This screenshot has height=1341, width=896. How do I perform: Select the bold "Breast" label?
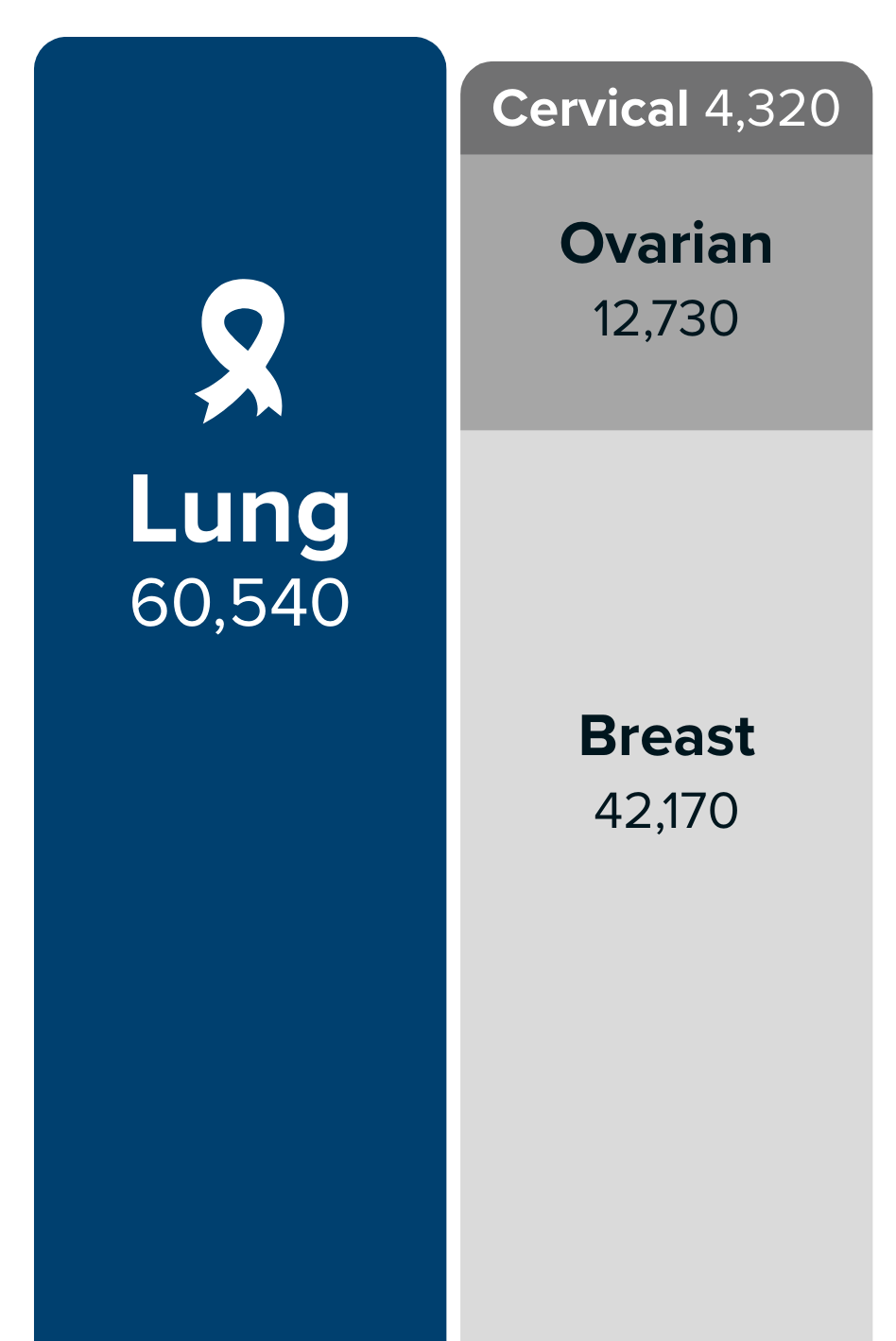(x=666, y=736)
